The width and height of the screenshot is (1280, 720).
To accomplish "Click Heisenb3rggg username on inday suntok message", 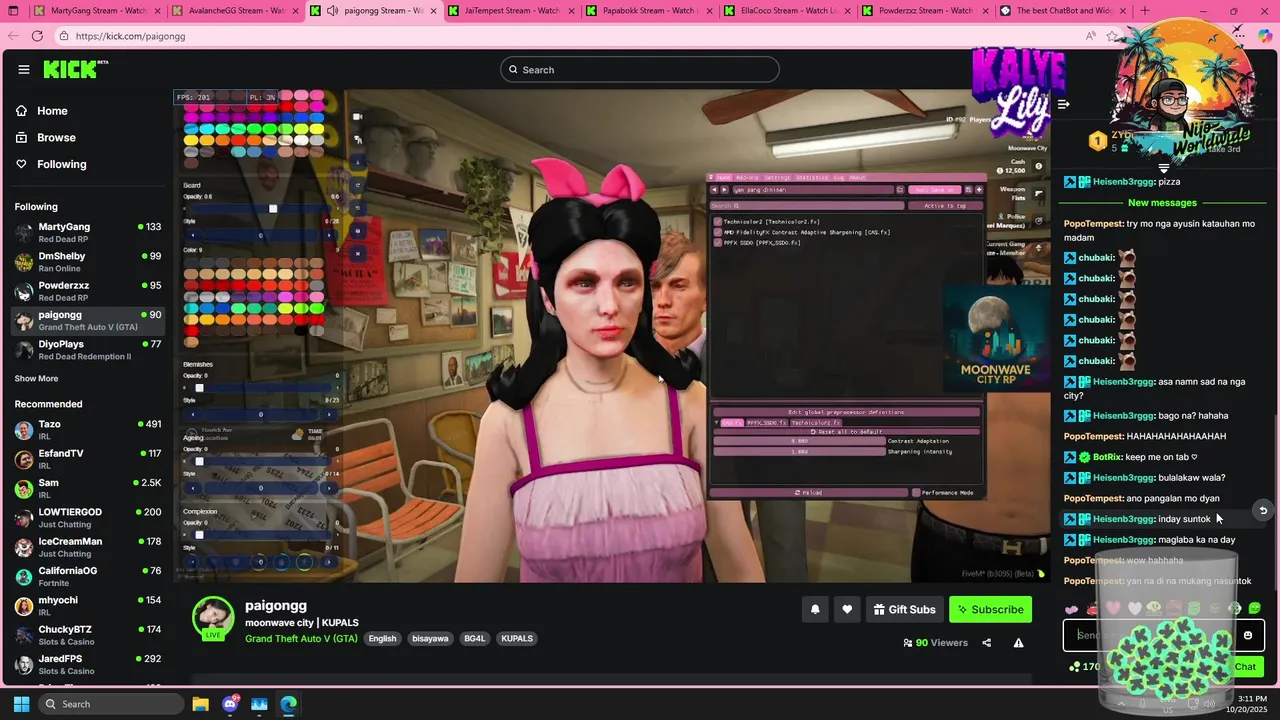I will pos(1123,519).
